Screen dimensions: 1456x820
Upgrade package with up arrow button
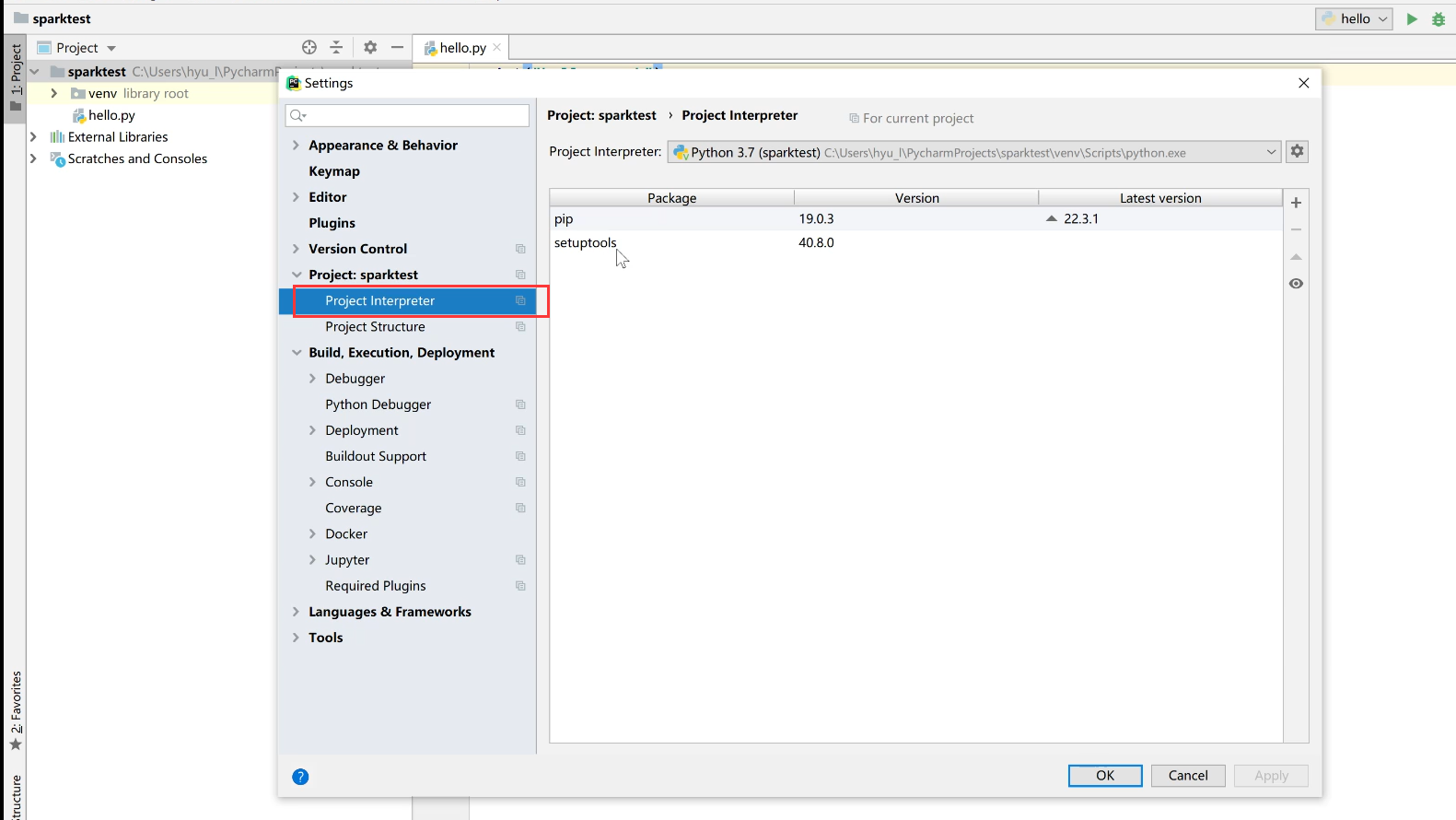coord(1296,257)
